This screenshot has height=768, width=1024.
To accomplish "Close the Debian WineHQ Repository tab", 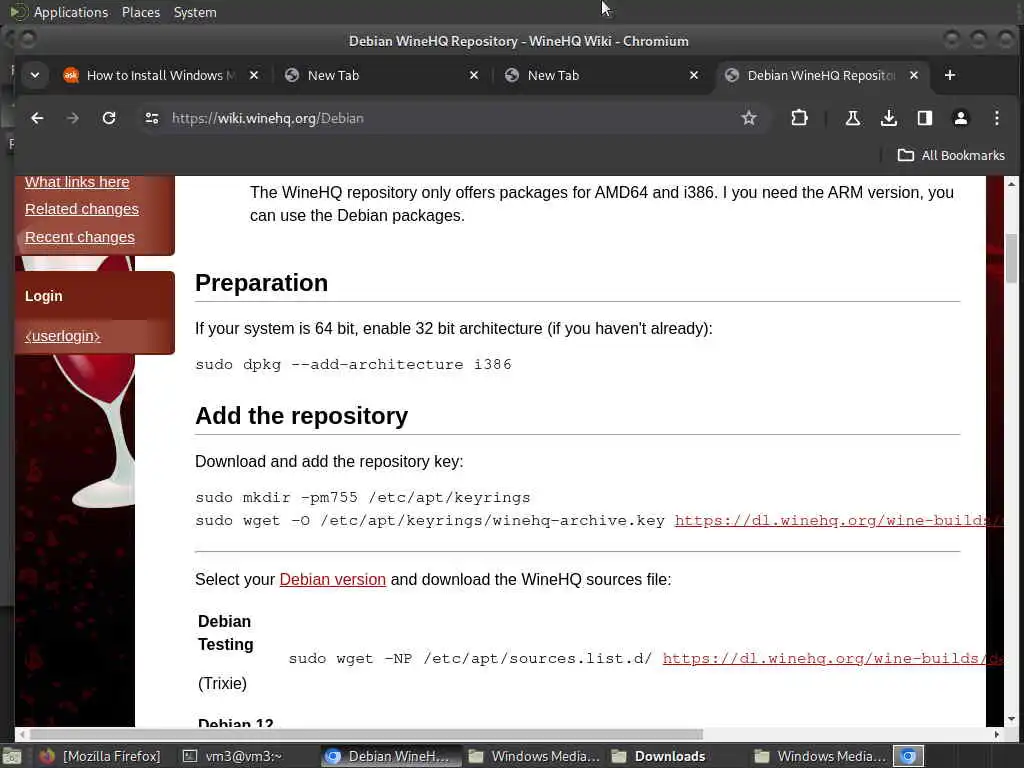I will 914,75.
